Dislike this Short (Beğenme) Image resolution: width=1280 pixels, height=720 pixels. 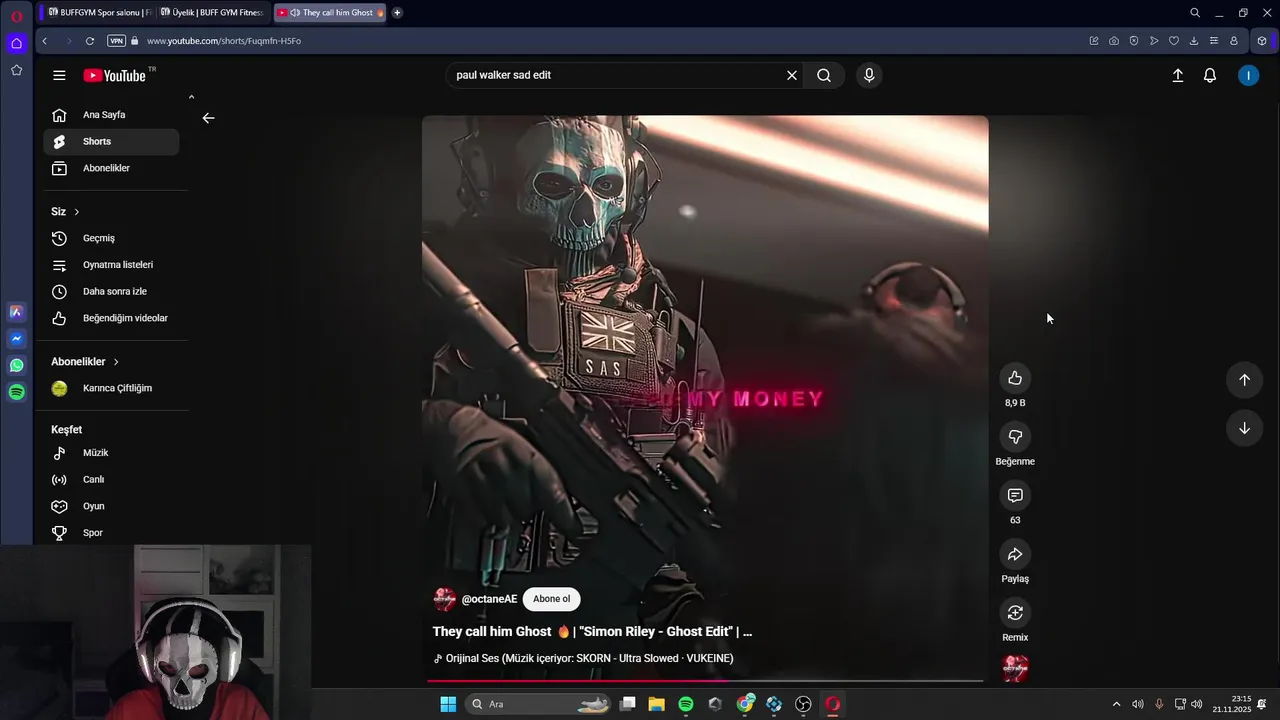tap(1015, 437)
